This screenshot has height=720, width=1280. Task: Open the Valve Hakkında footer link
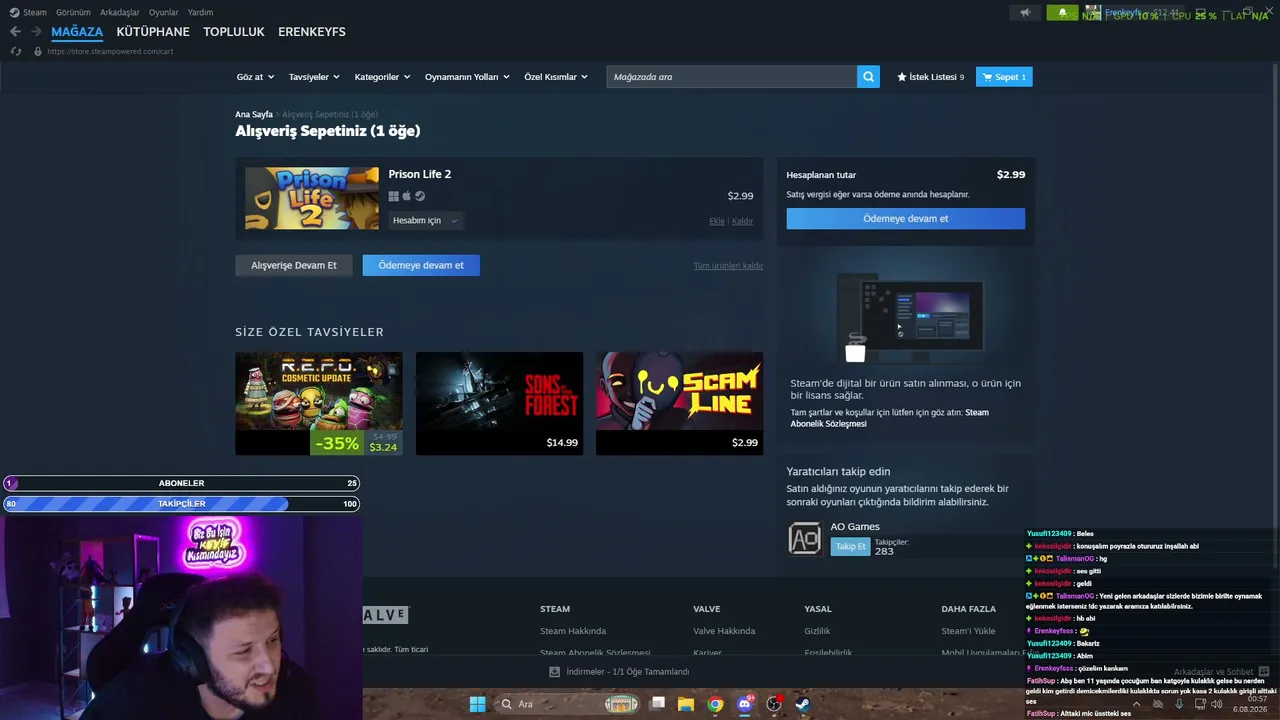(724, 631)
